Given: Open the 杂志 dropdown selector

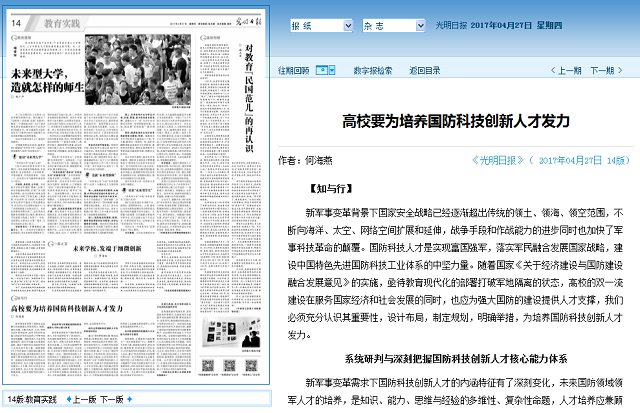Looking at the screenshot, I should point(393,26).
